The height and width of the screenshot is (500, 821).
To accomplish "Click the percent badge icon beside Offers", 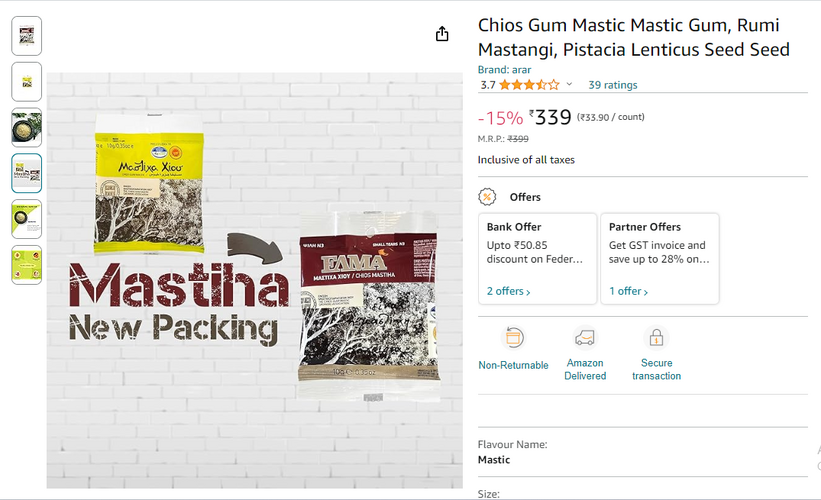I will (487, 197).
